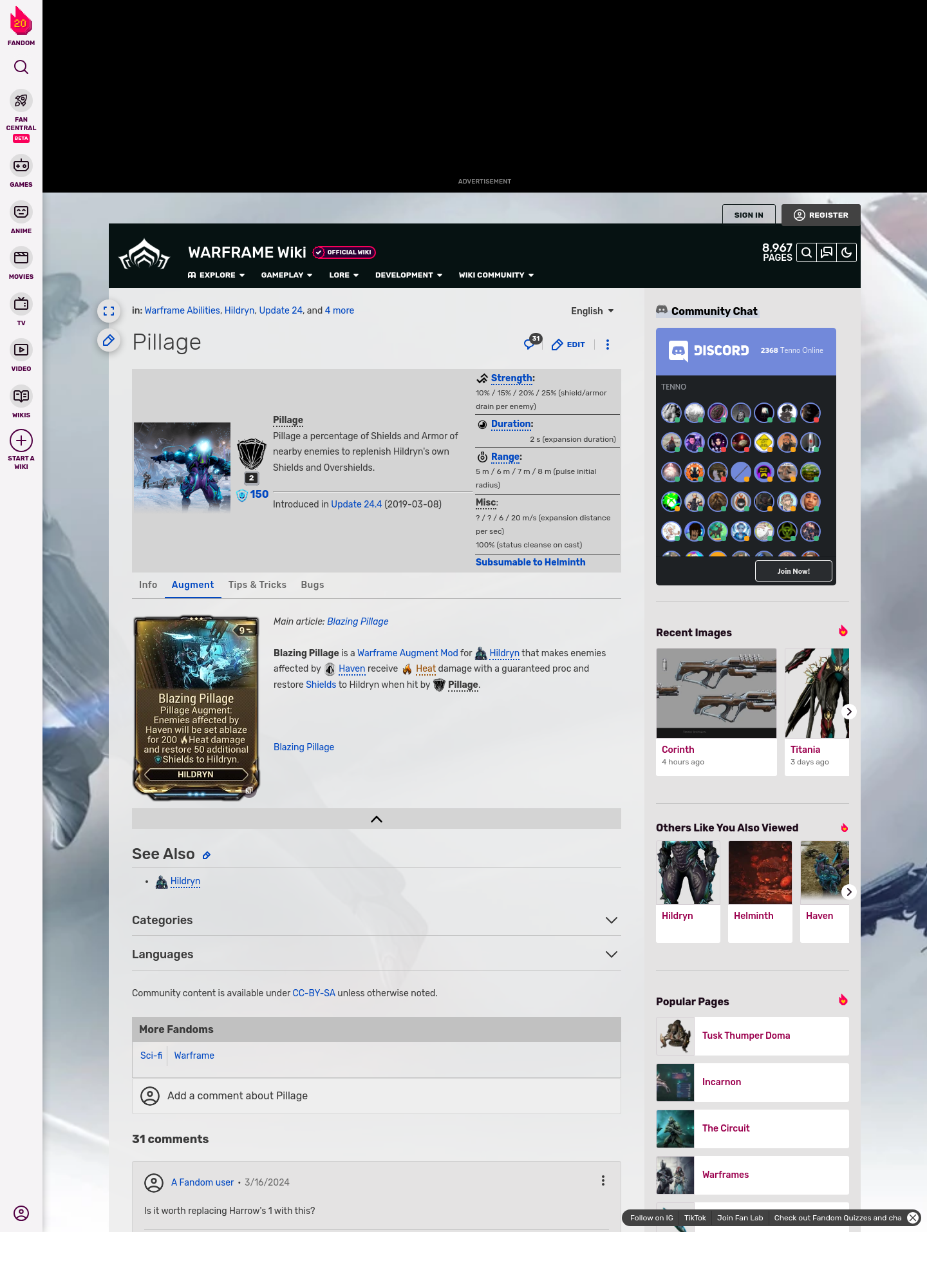The height and width of the screenshot is (1288, 927).
Task: Open the page's more-actions three-dot menu
Action: click(607, 345)
